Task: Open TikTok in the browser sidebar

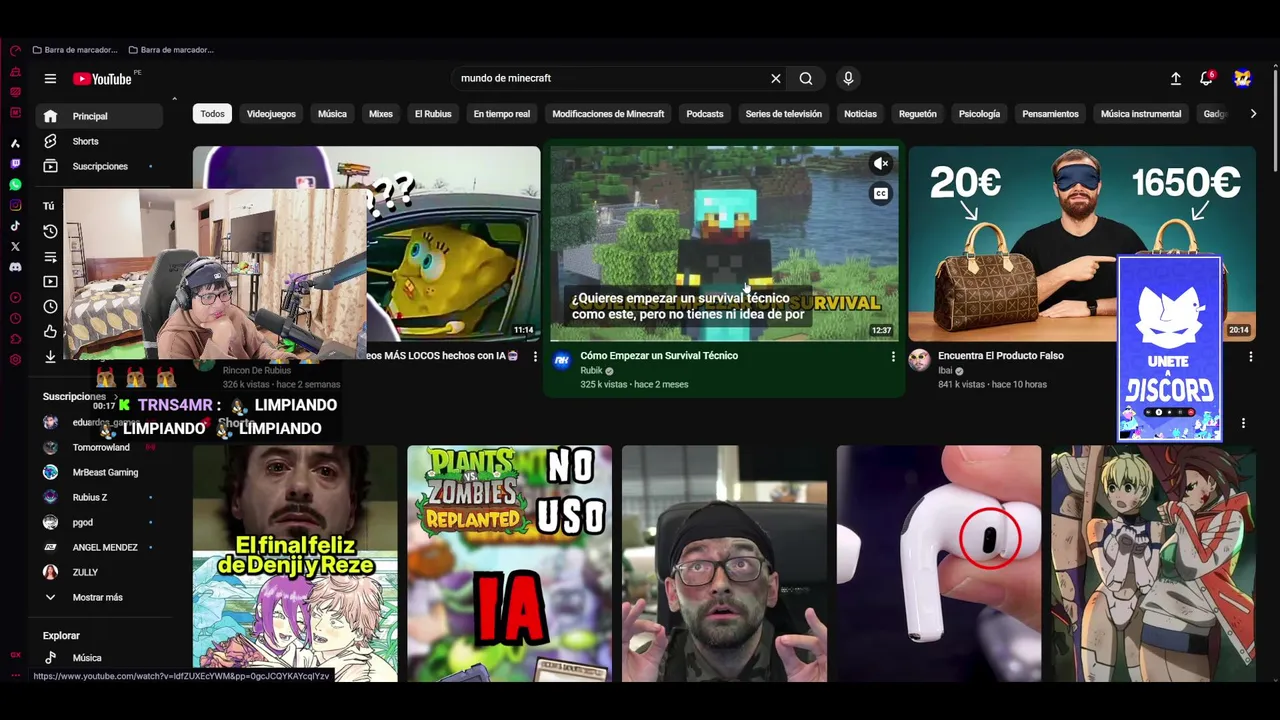Action: tap(15, 226)
